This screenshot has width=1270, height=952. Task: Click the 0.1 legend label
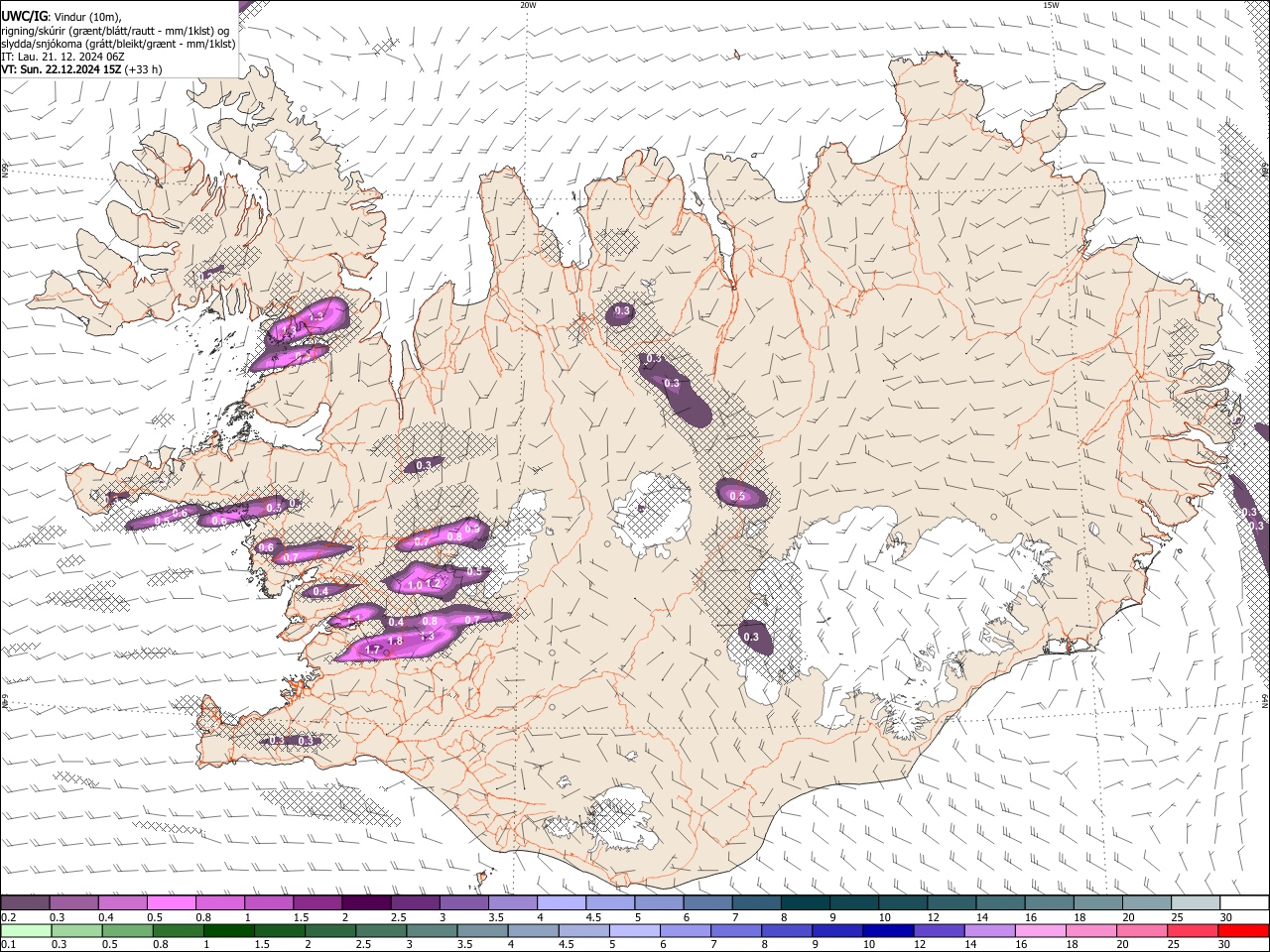tap(8, 945)
